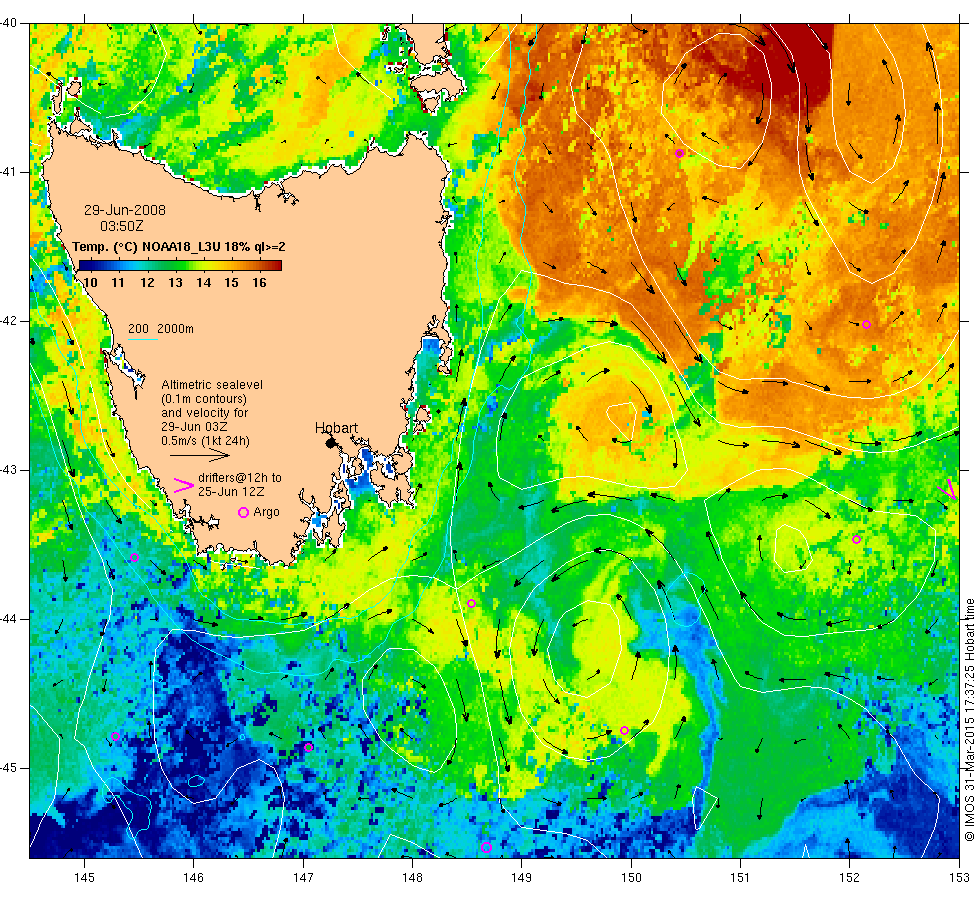Click the '13' color bar tick label
980x900 pixels.
pyautogui.click(x=175, y=282)
